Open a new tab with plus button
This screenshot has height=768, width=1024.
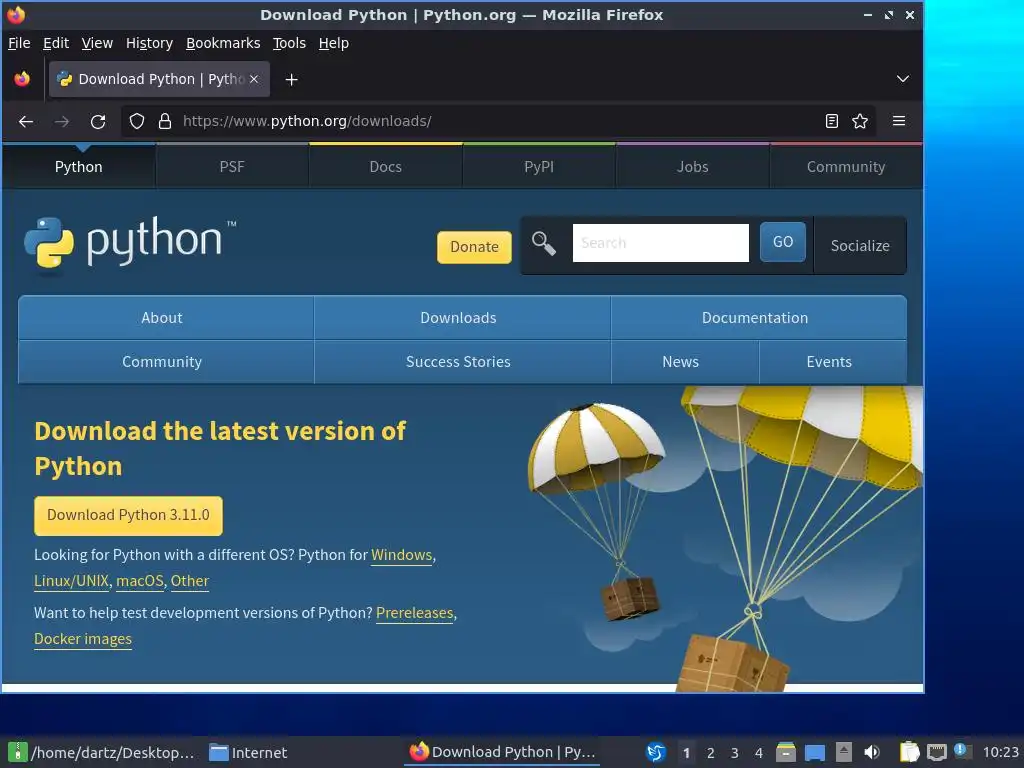tap(291, 80)
